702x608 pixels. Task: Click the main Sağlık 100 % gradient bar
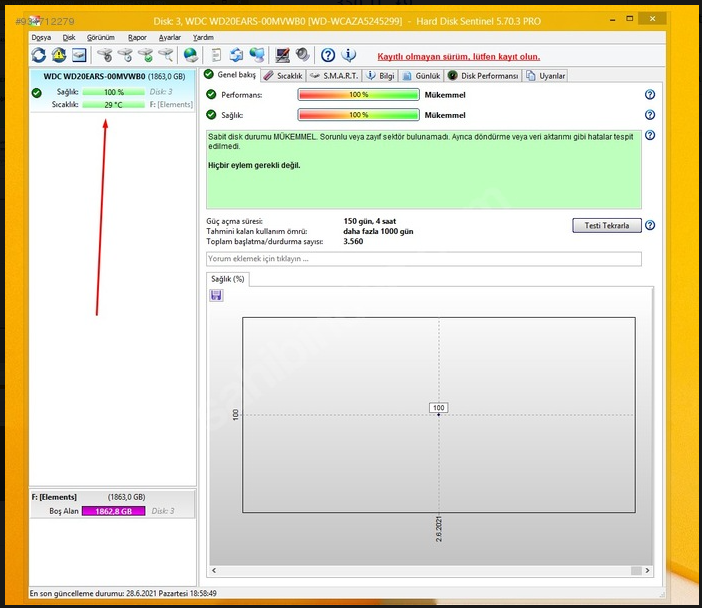tap(358, 115)
